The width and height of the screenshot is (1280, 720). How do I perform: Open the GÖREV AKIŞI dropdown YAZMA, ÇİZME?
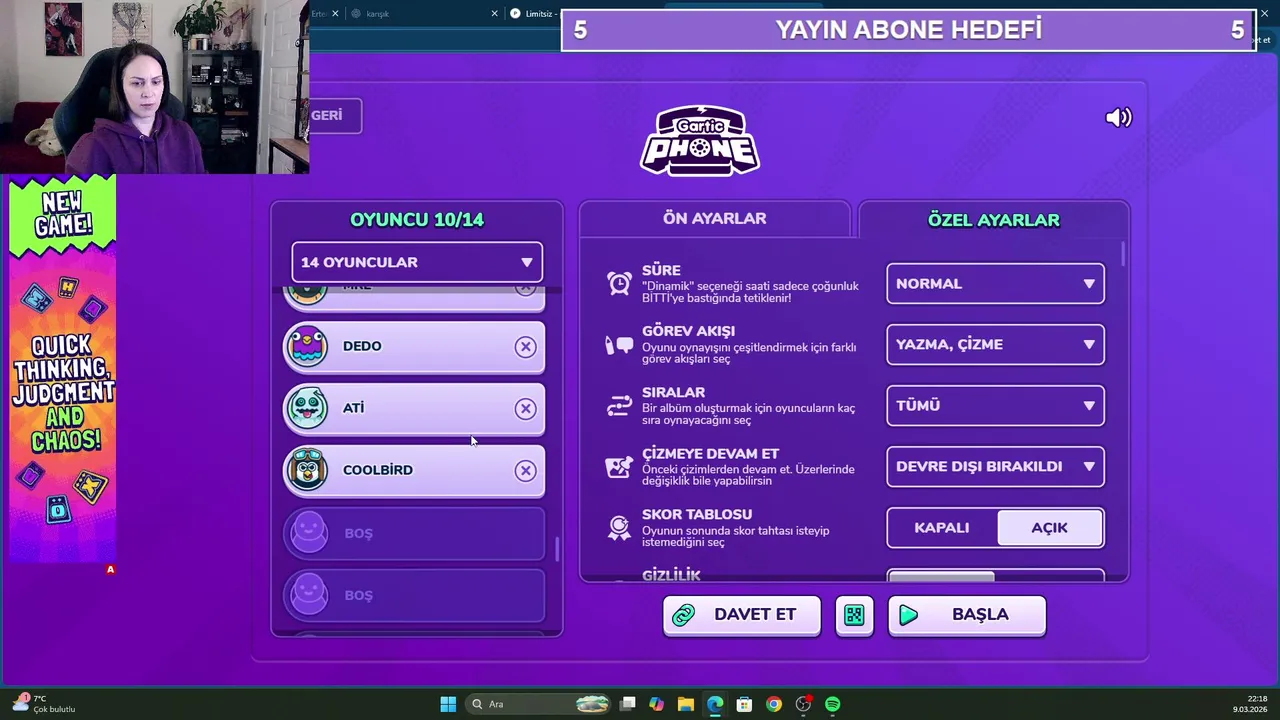tap(995, 345)
